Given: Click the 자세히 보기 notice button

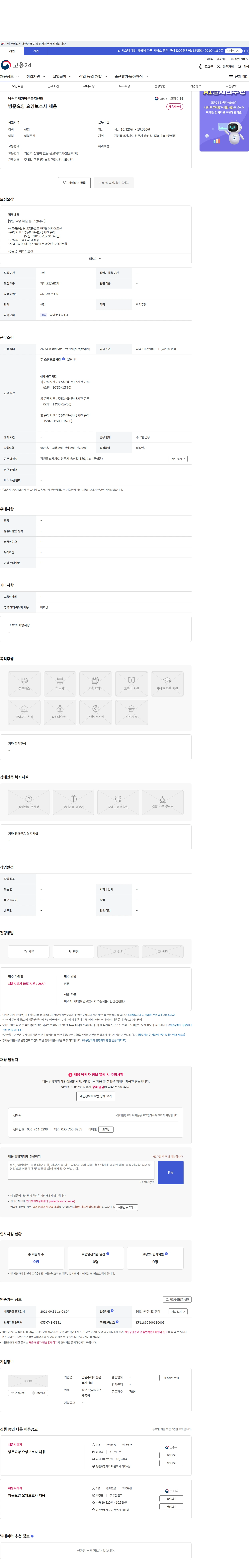Looking at the screenshot, I should [234, 51].
